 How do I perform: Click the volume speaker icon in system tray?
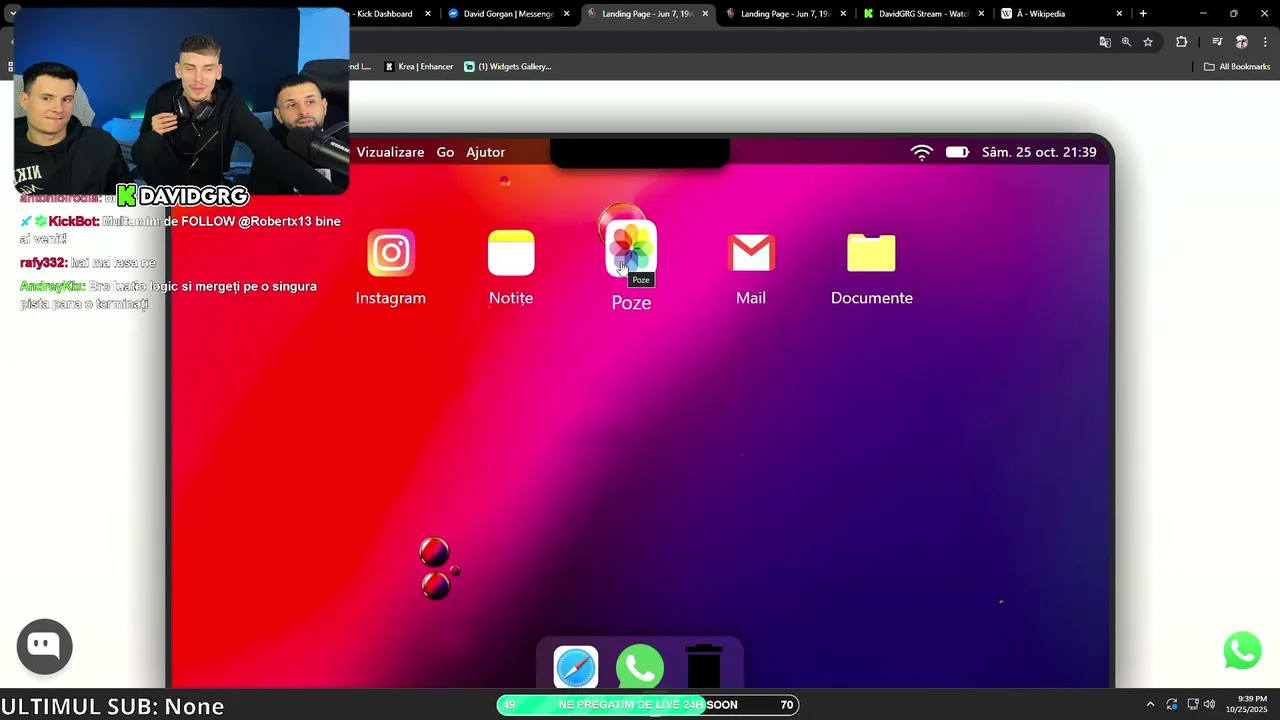coord(1209,704)
